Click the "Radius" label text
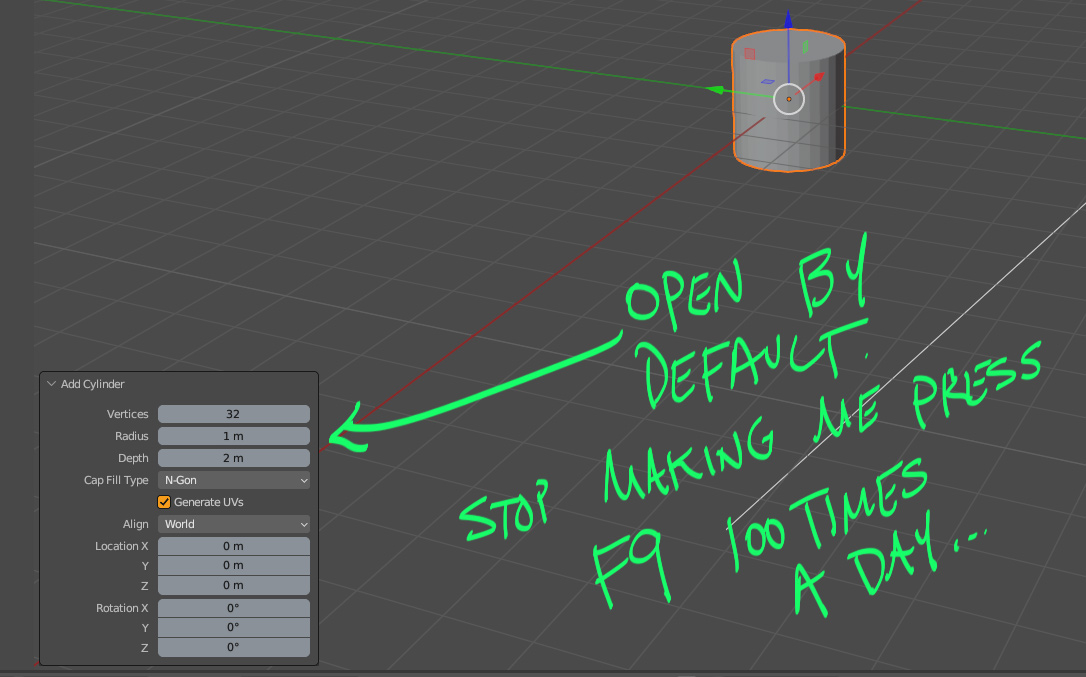Screen dimensions: 1086x677 coord(132,436)
